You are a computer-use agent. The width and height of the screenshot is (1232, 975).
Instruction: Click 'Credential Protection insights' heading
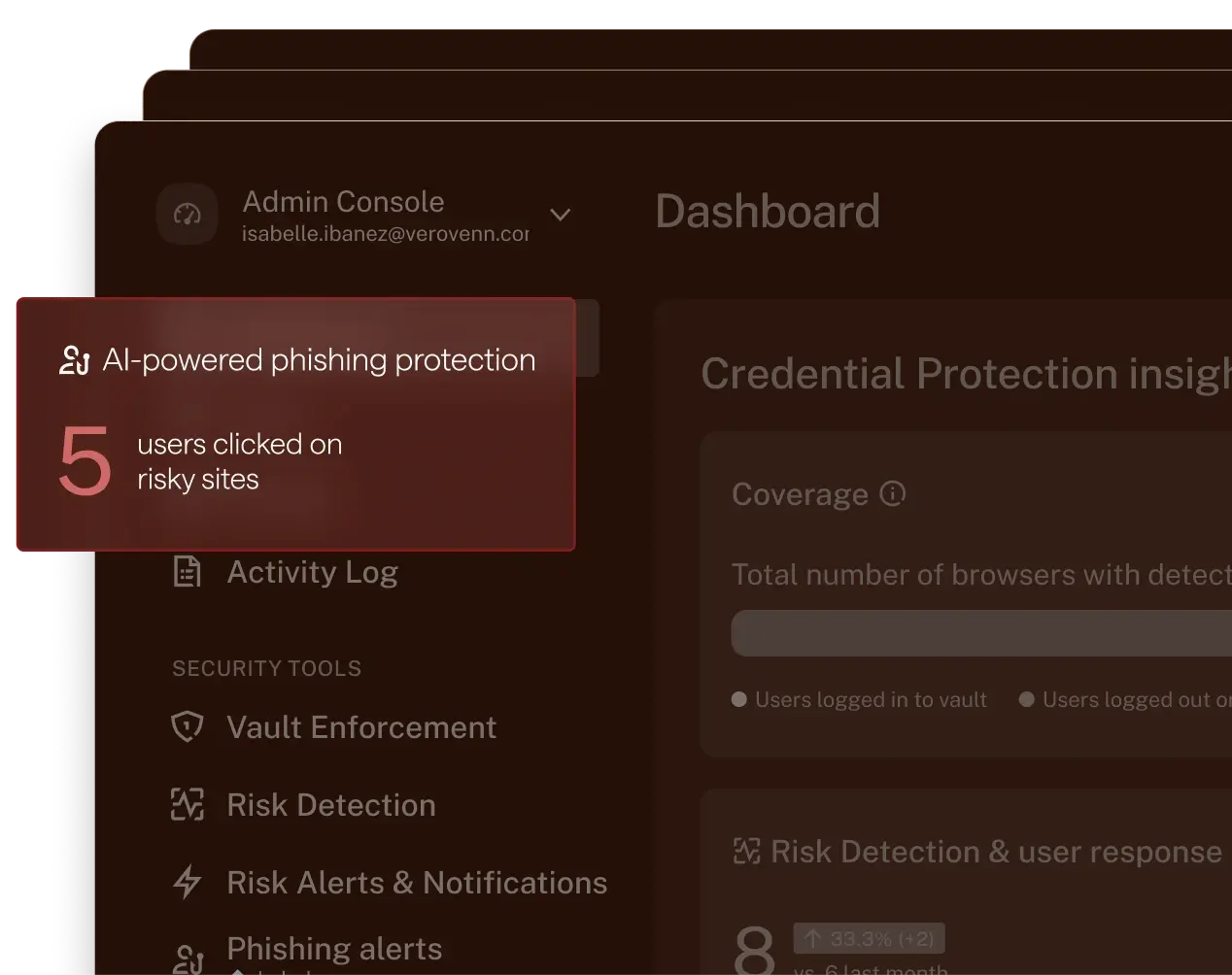click(967, 374)
